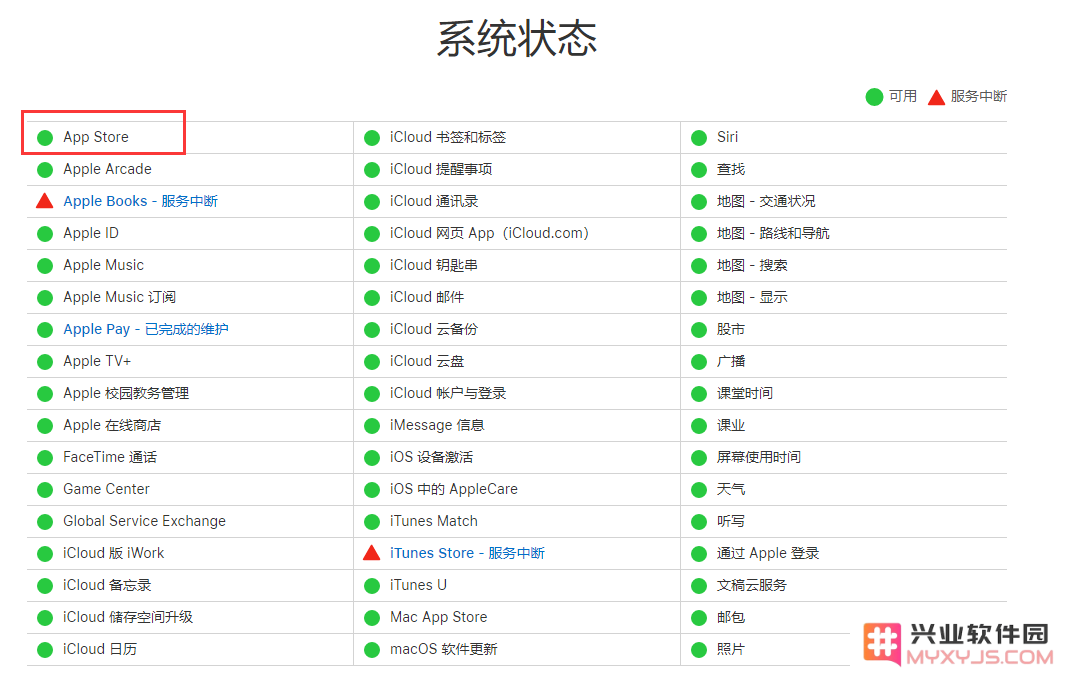Screen dimensions: 1066x681
Task: Select the iCloud 书签和标签 entry
Action: point(448,137)
